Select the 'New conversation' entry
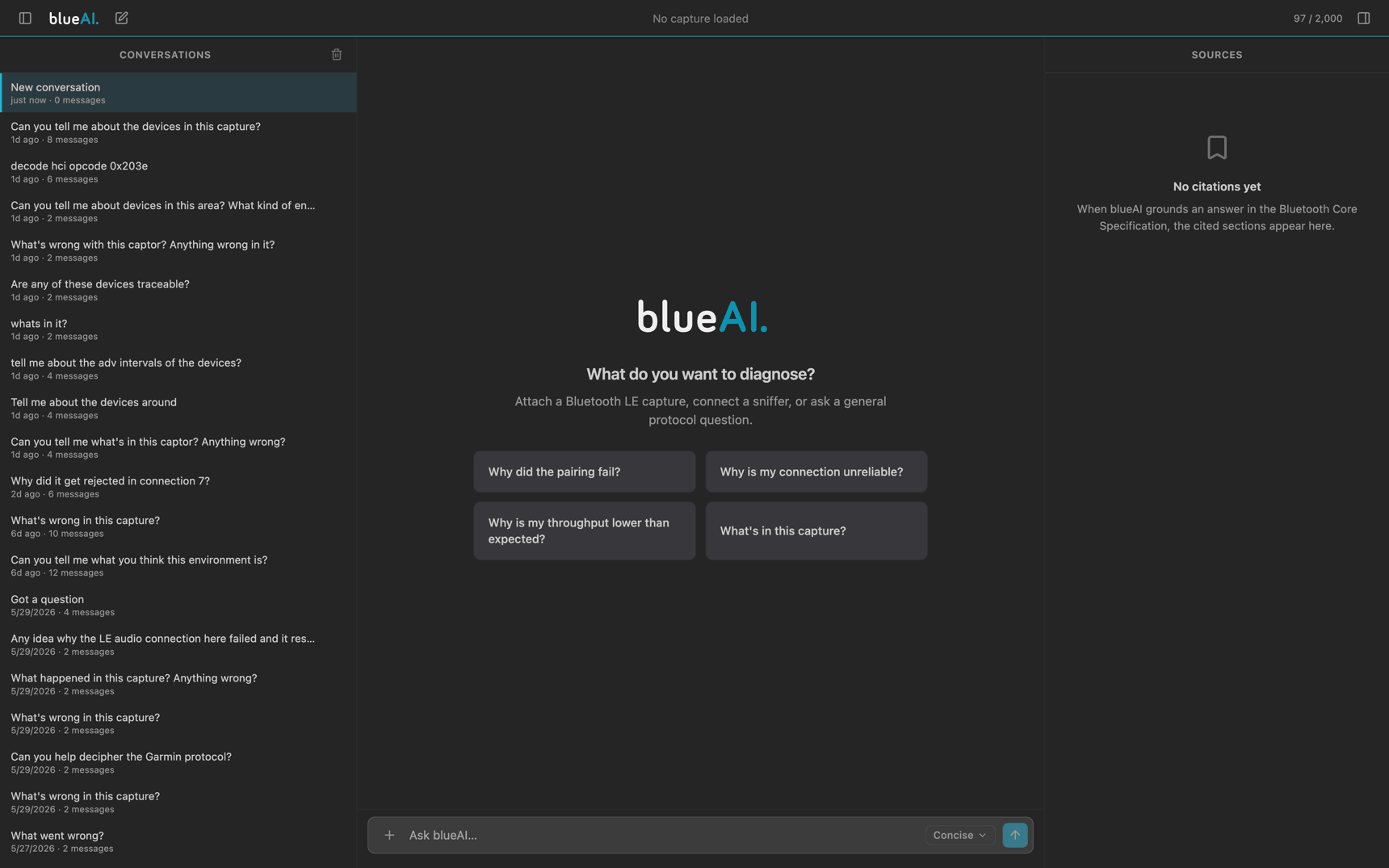This screenshot has height=868, width=1389. [x=178, y=93]
